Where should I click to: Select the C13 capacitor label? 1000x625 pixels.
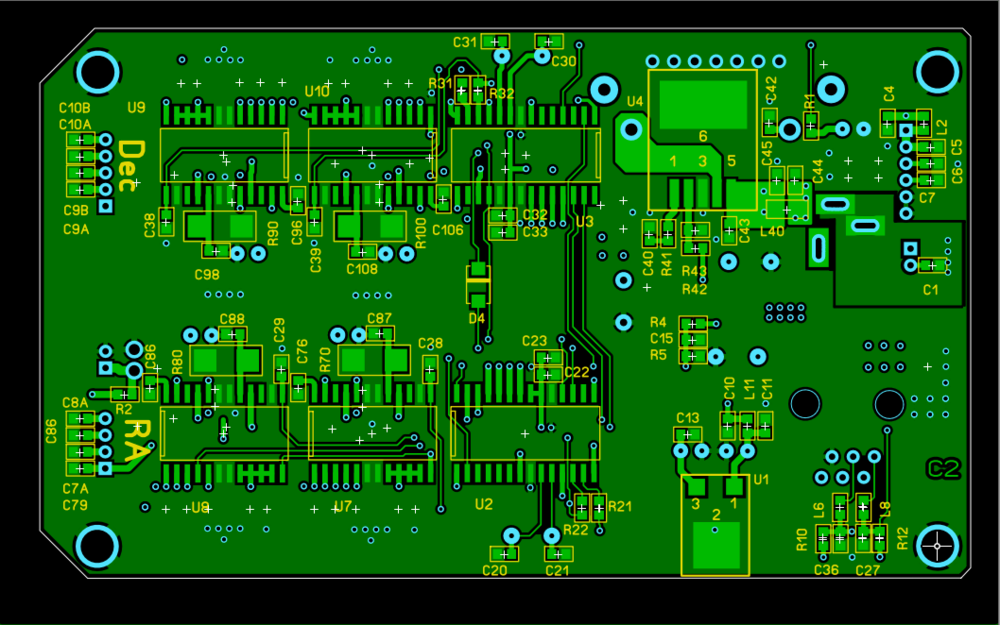pos(688,418)
